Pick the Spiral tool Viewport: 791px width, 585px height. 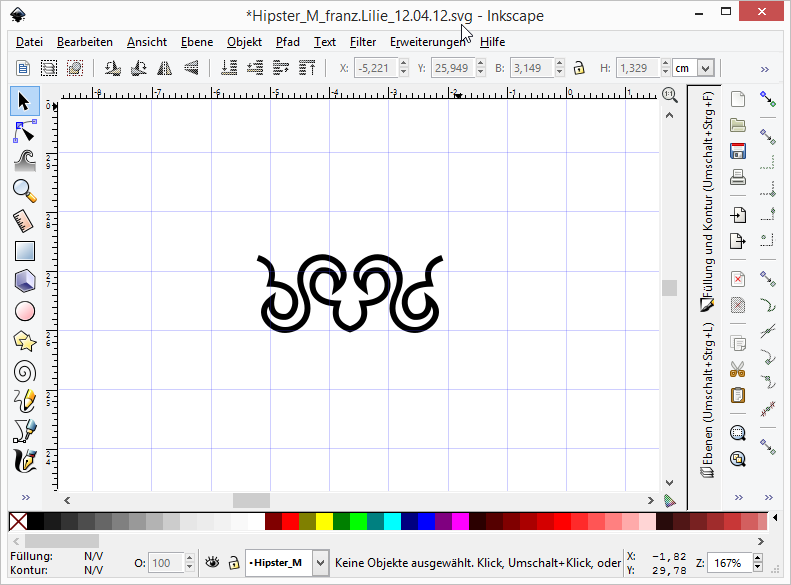click(25, 371)
